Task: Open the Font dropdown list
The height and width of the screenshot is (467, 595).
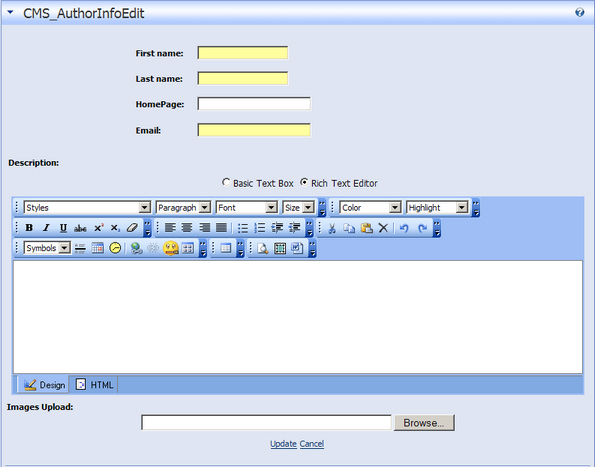Action: tap(247, 208)
